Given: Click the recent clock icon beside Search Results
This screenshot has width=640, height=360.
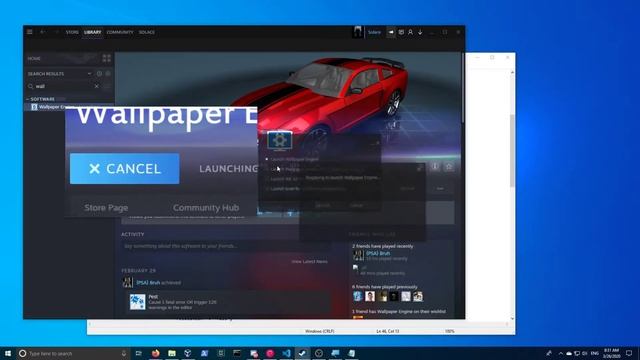Looking at the screenshot, I should 99,74.
